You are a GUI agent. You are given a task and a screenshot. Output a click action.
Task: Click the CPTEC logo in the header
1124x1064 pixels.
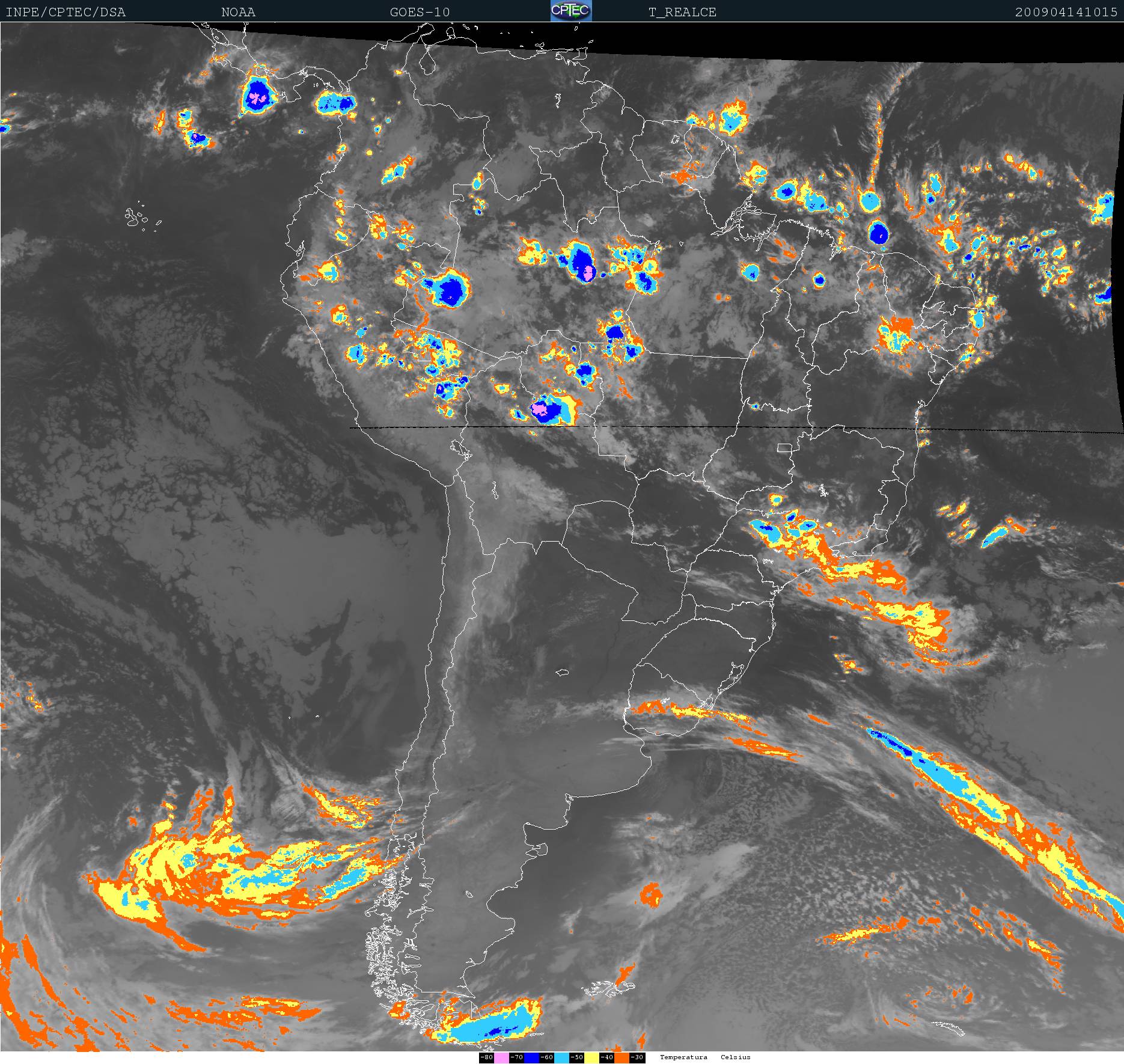coord(571,11)
